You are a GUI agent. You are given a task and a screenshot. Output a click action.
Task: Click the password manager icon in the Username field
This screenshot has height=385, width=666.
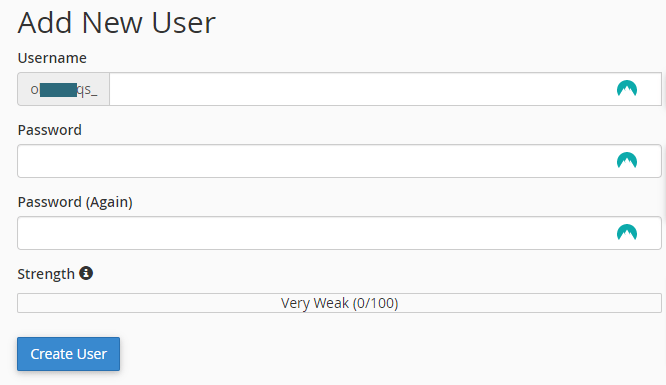pyautogui.click(x=627, y=89)
